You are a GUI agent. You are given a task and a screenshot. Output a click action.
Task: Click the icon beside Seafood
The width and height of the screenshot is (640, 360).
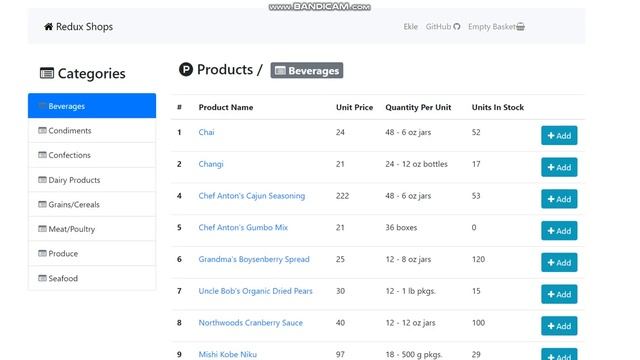(42, 278)
